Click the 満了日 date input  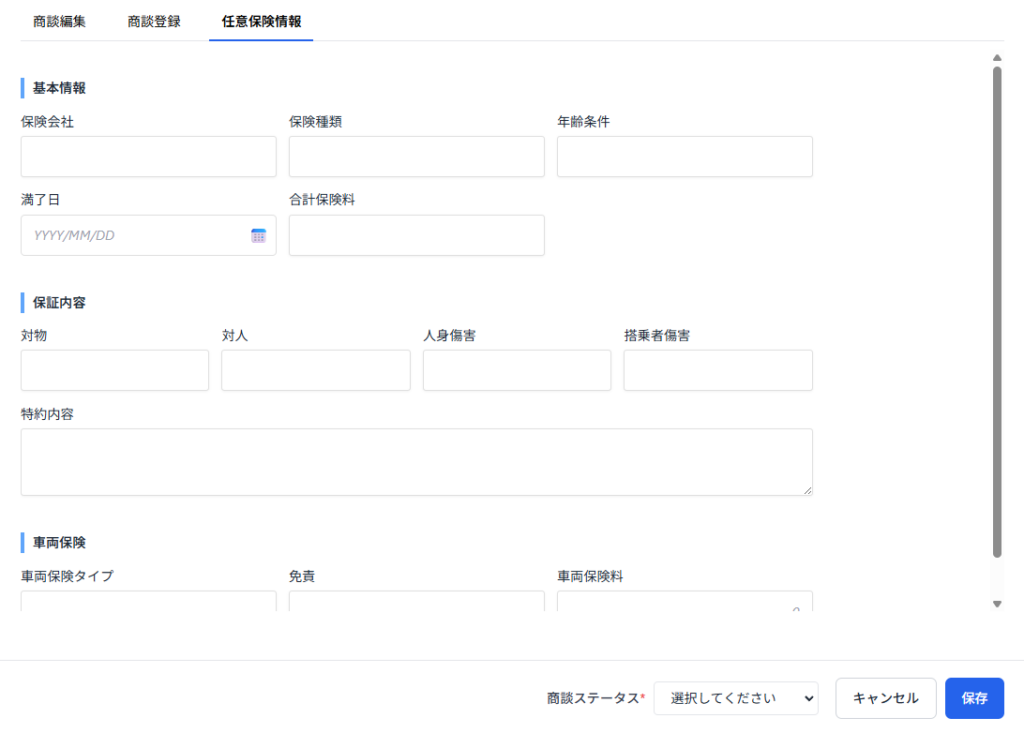tap(135, 236)
